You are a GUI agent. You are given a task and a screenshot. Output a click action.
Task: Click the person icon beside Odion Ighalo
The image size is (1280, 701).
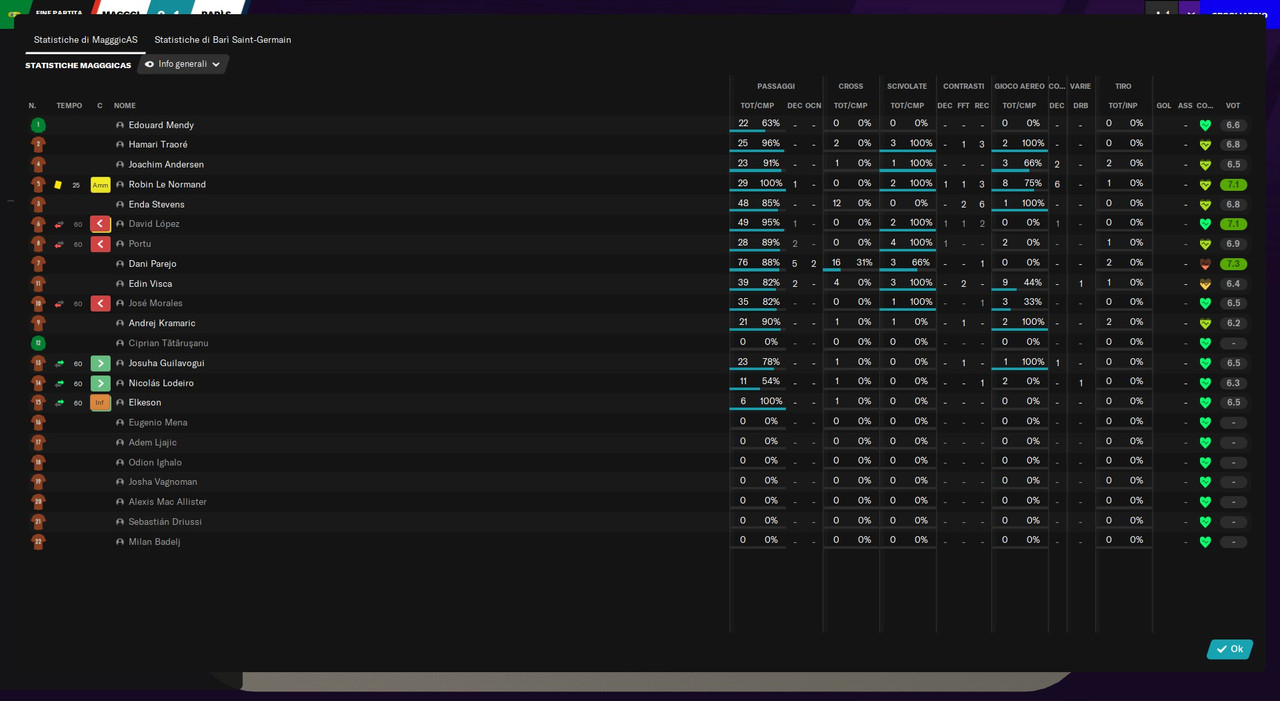tap(120, 462)
